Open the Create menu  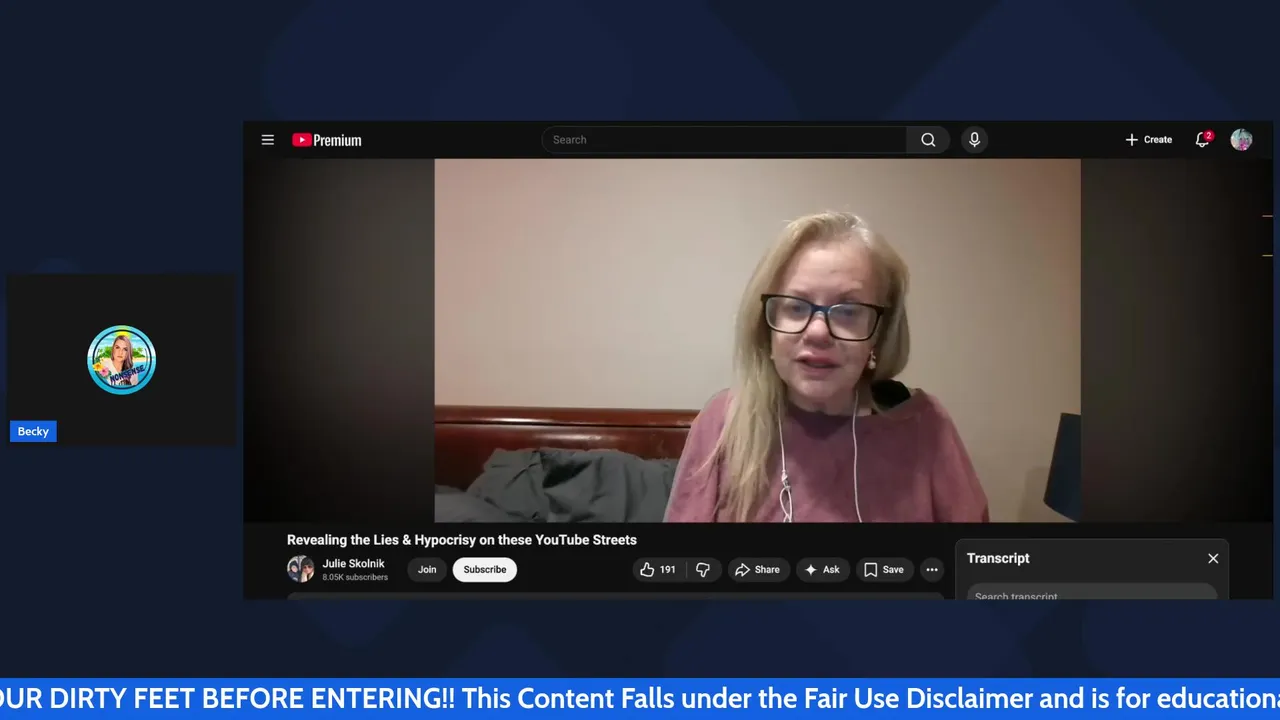tap(1148, 140)
